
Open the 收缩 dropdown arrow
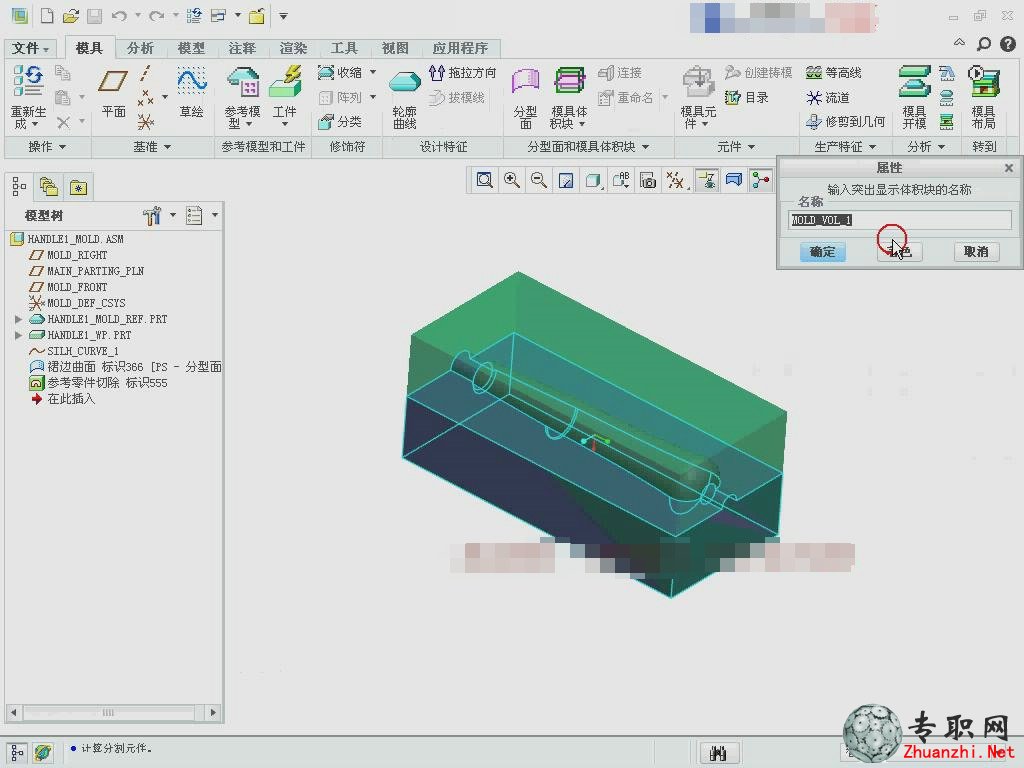coord(373,72)
